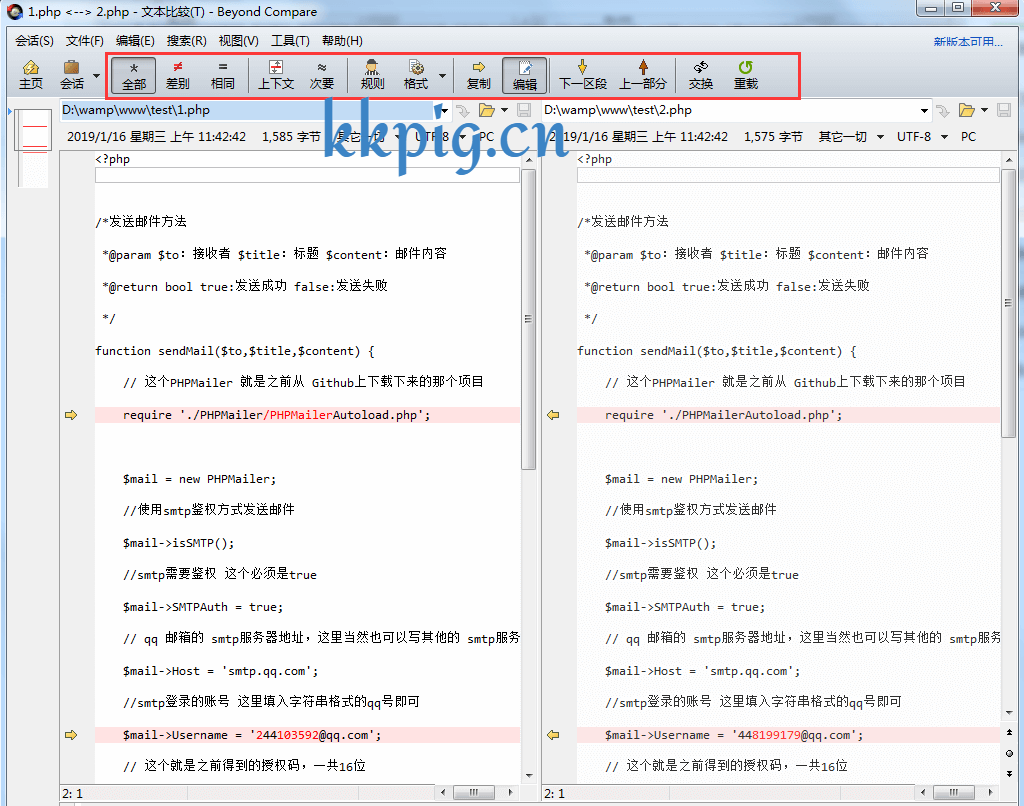Click the 2.php pane vertical scrollbar thumb
1024x806 pixels.
(1009, 303)
